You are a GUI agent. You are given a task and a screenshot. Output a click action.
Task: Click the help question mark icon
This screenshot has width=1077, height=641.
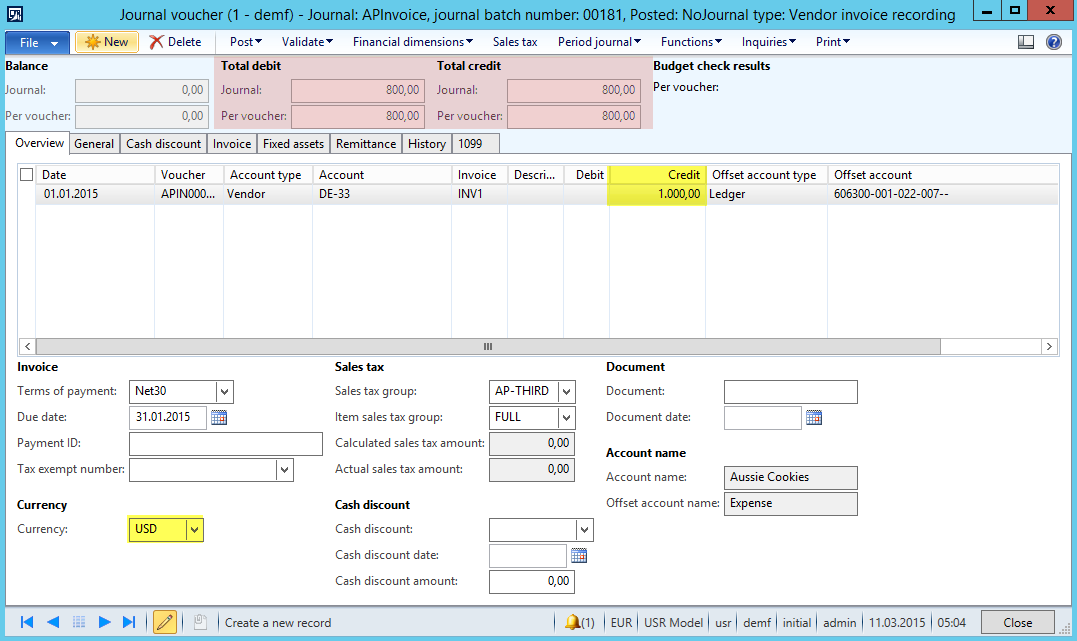tap(1053, 42)
